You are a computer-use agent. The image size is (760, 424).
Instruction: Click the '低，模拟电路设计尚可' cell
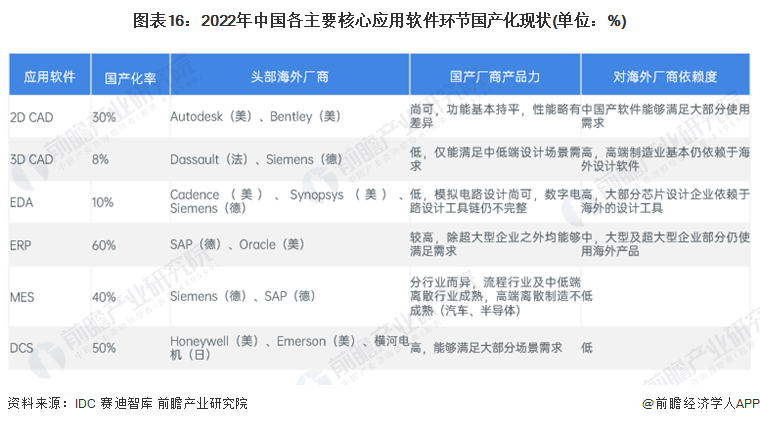495,201
